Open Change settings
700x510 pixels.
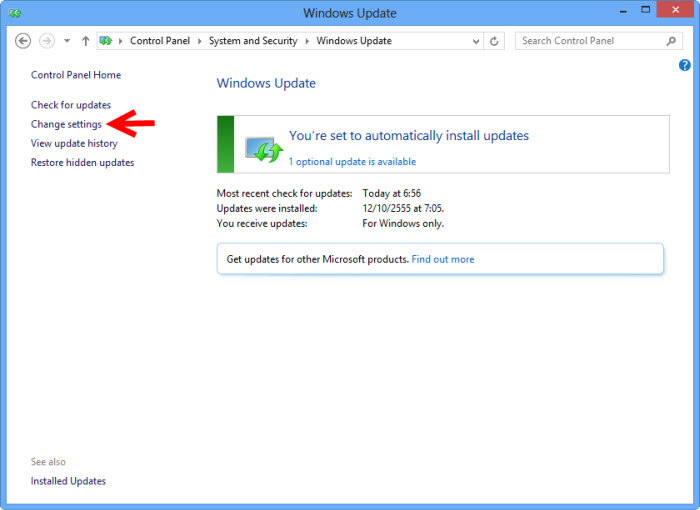coord(66,124)
